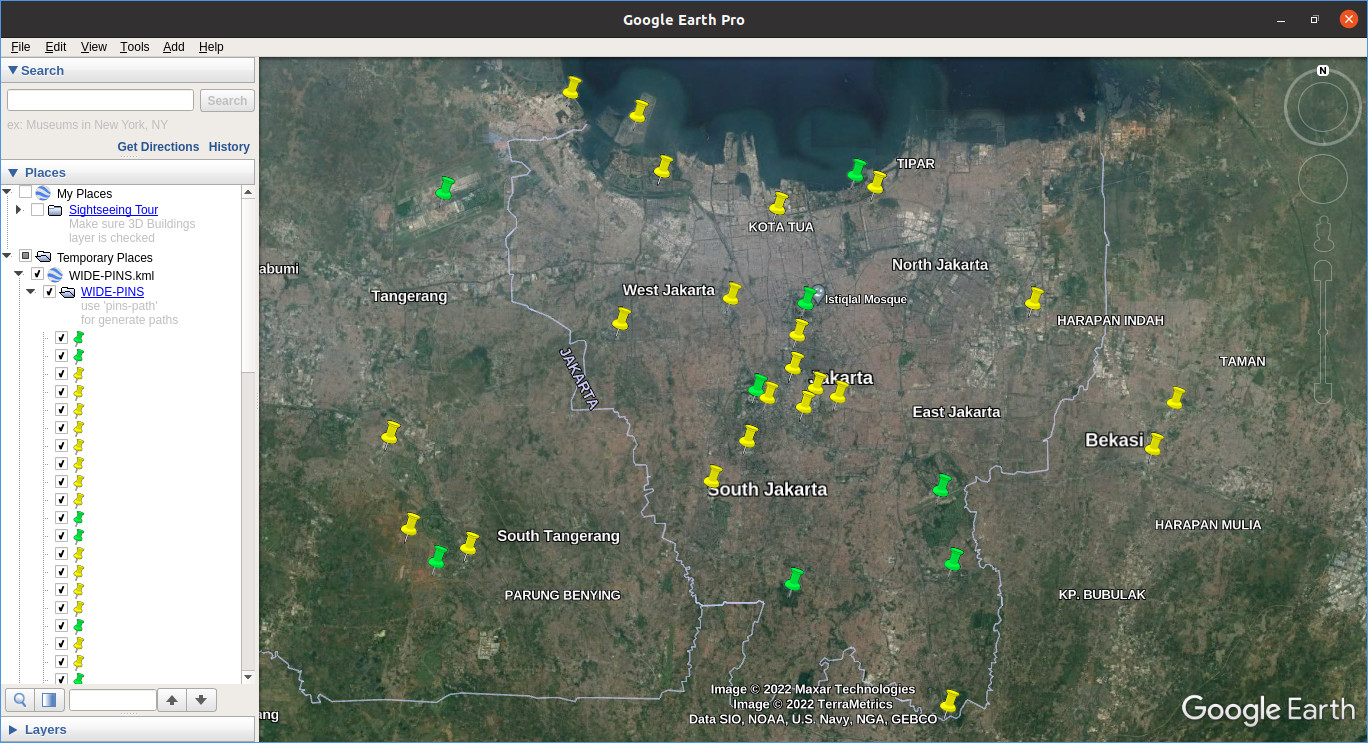This screenshot has height=743, width=1368.
Task: Click the green pushpin near Istiqlal Mosque
Action: pos(807,299)
